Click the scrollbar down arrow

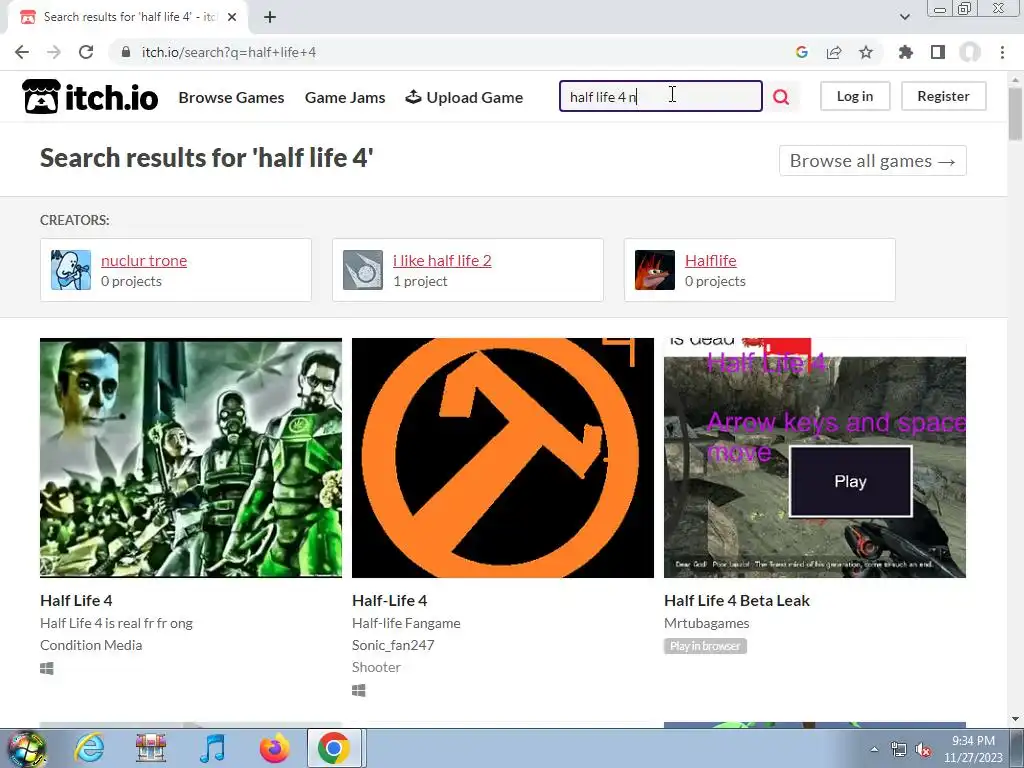click(1016, 719)
